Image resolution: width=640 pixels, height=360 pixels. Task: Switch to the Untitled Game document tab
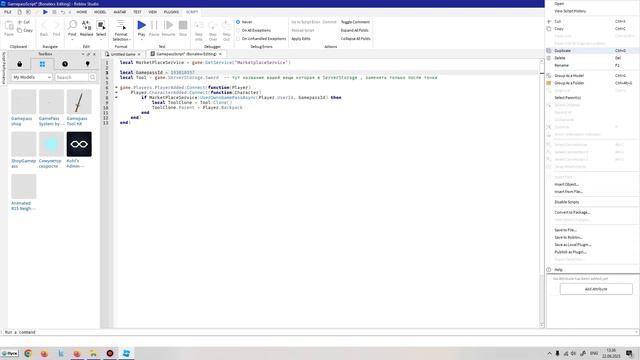[x=123, y=54]
